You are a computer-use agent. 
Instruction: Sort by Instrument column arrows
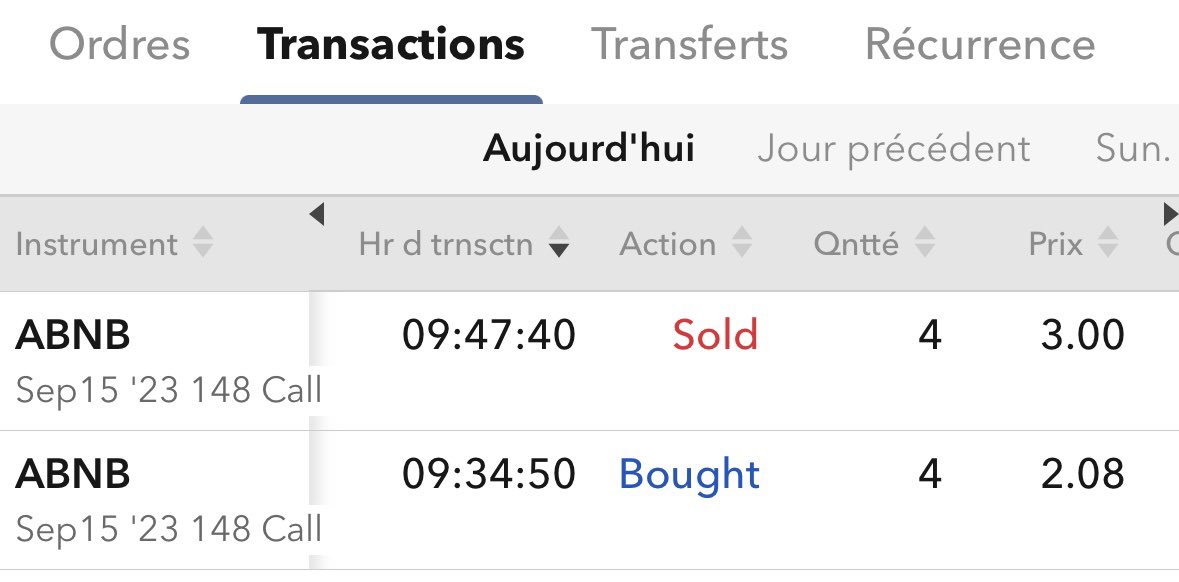pos(203,244)
